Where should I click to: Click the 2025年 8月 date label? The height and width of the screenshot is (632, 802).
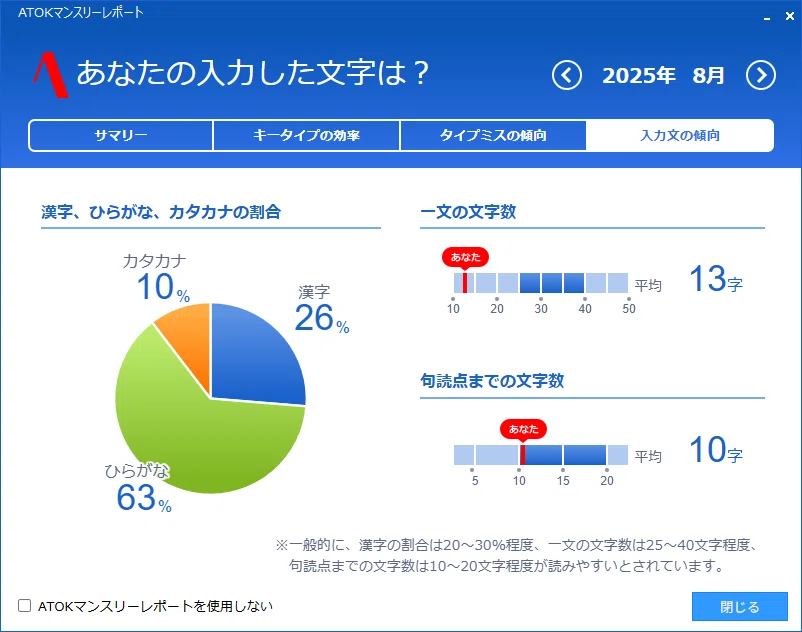pos(663,76)
